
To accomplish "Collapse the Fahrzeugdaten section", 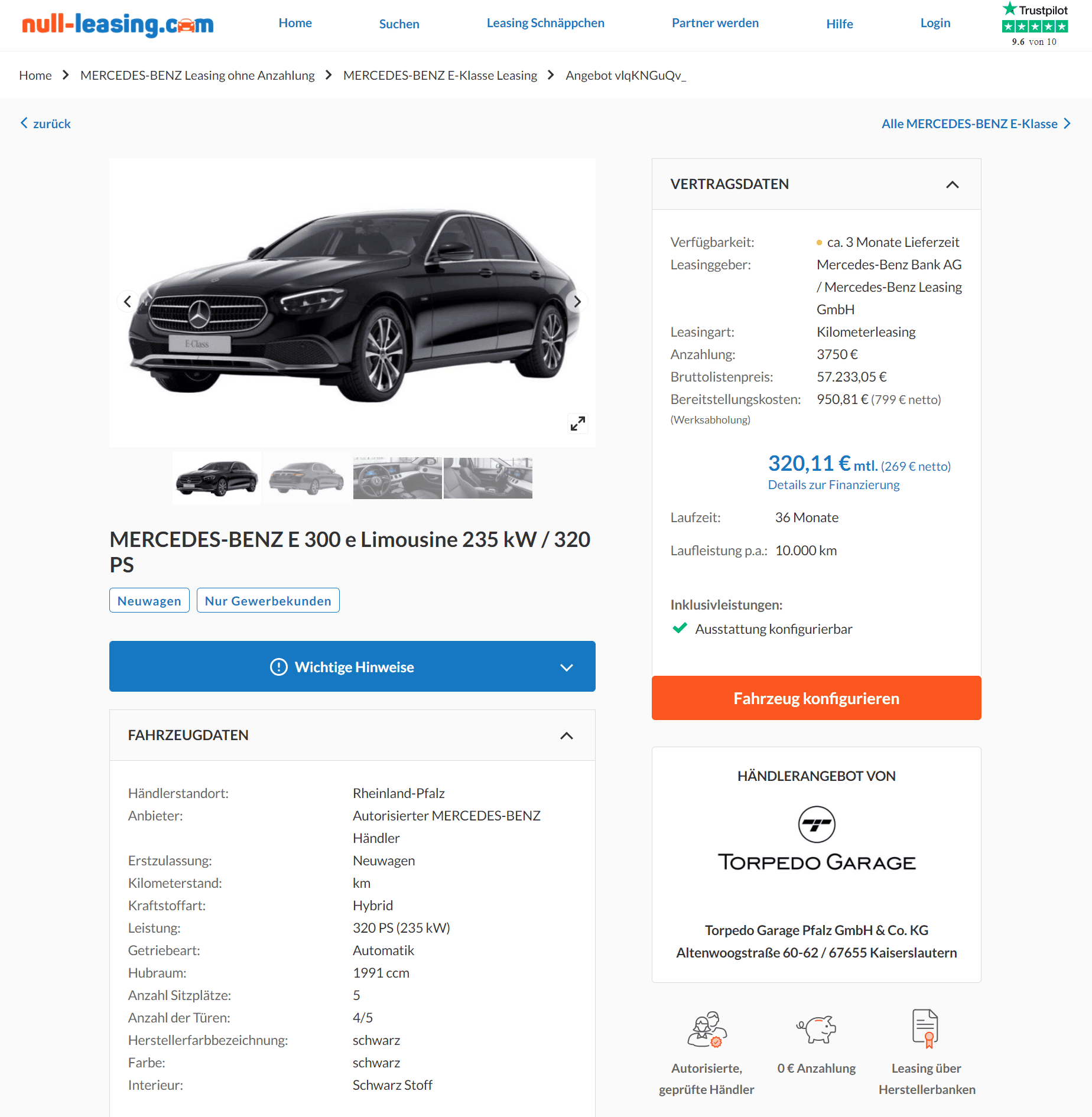I will [x=566, y=735].
